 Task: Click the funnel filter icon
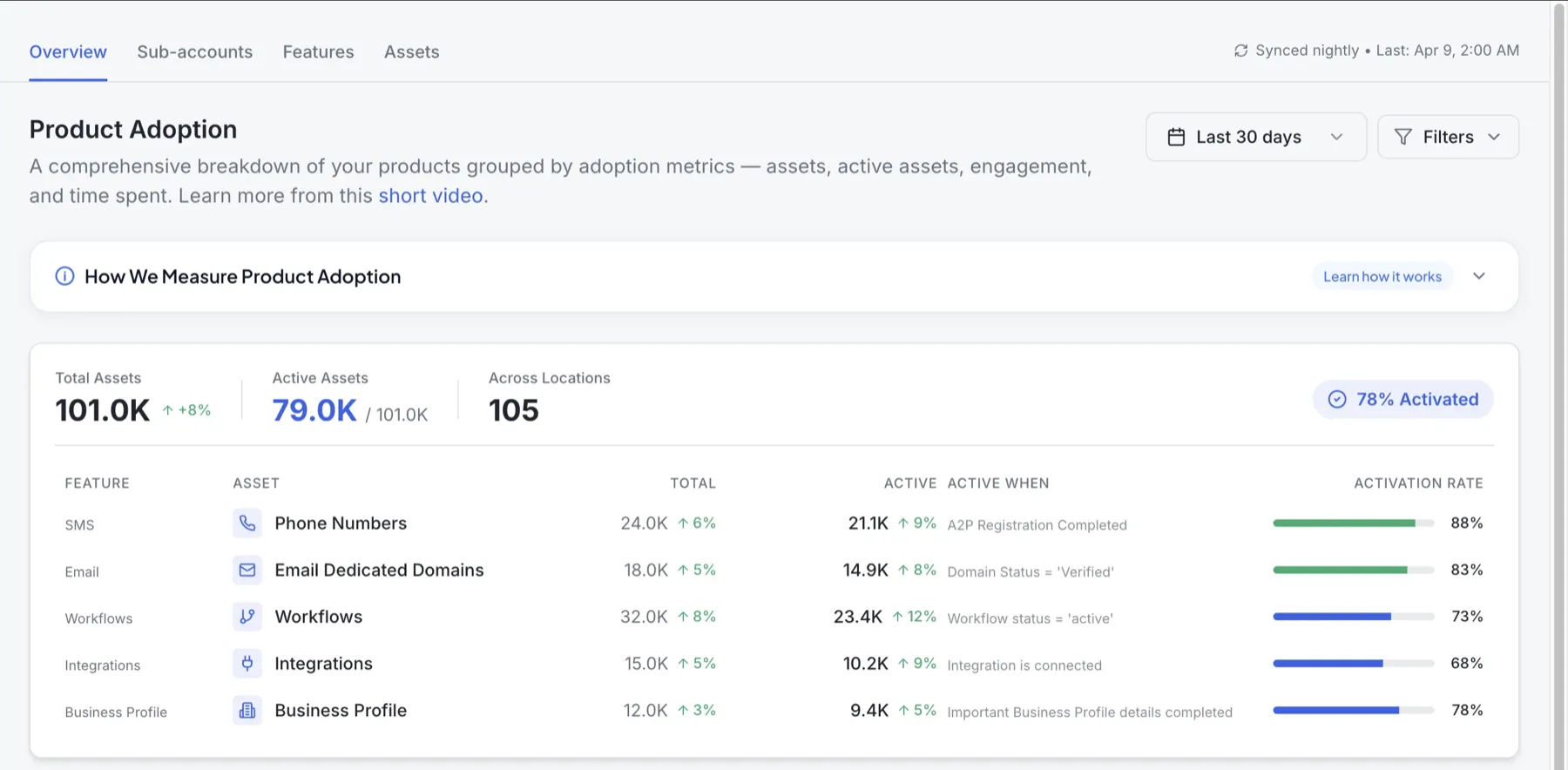[1402, 137]
